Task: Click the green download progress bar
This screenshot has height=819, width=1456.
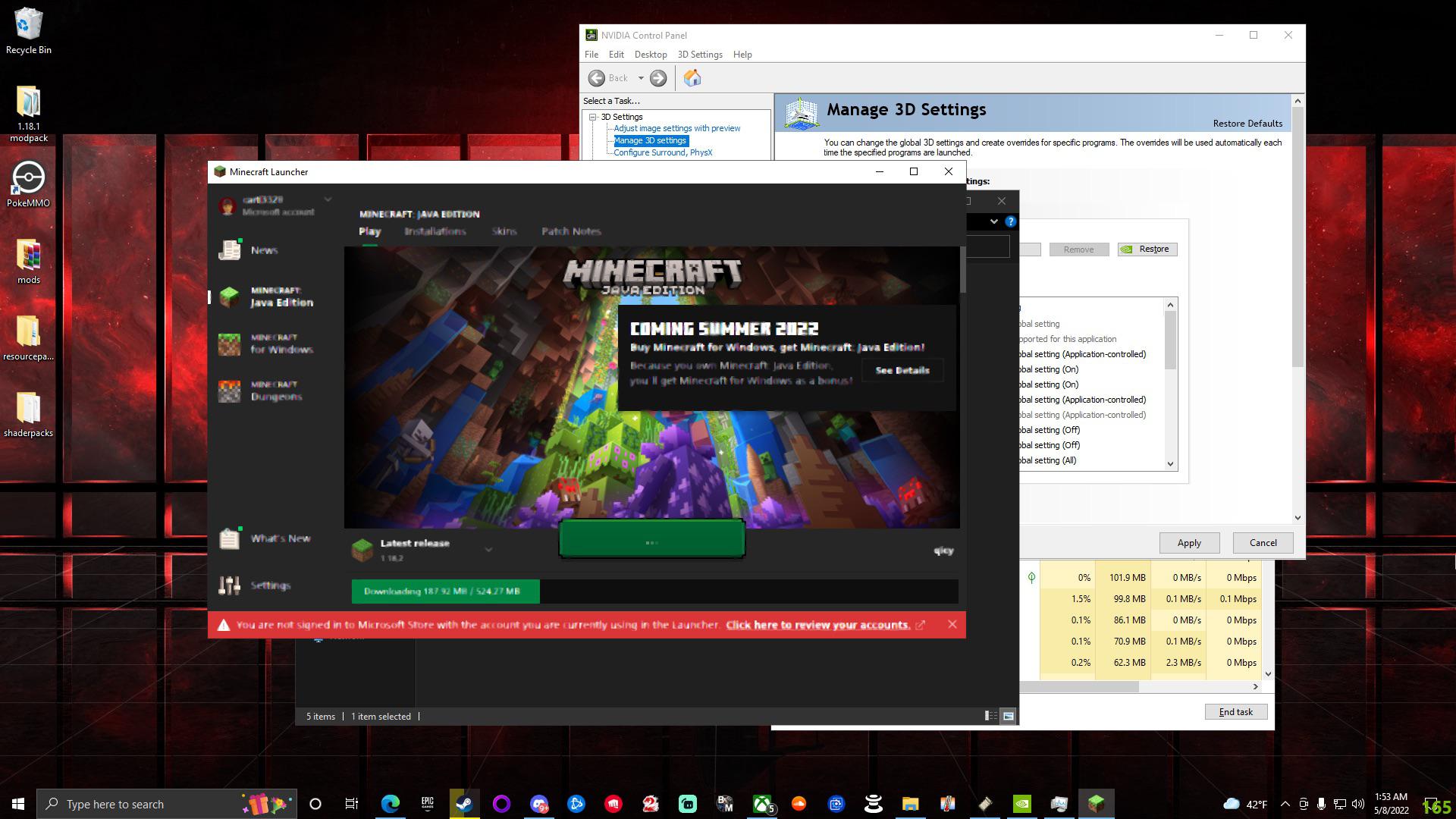Action: [444, 591]
